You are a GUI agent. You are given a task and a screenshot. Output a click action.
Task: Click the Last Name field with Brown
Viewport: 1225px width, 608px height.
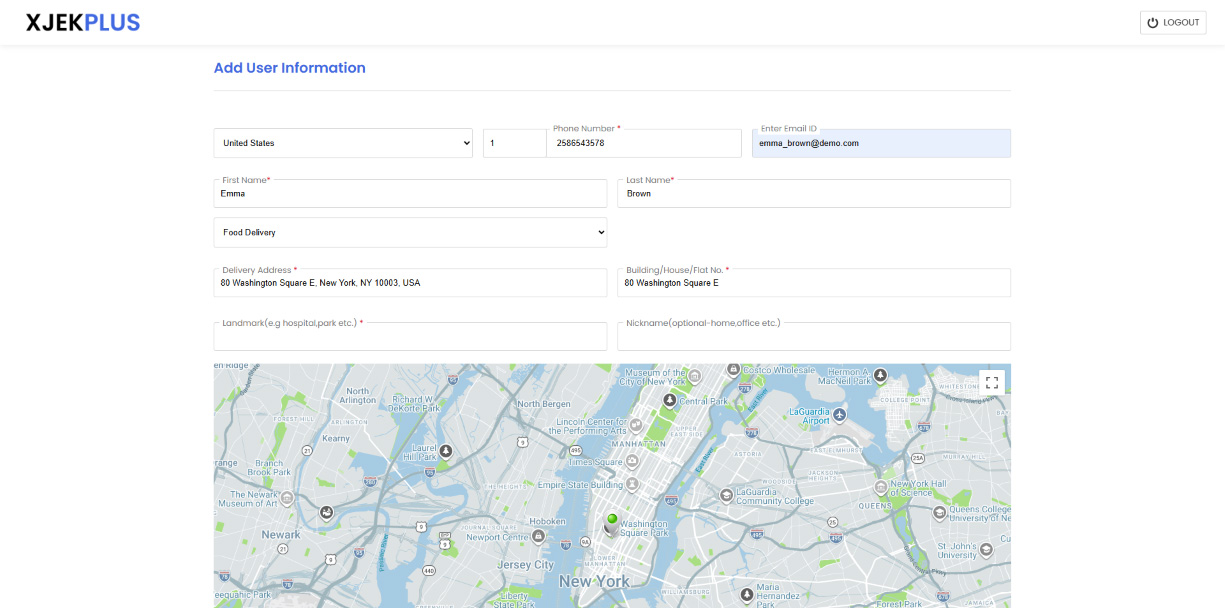pyautogui.click(x=814, y=193)
